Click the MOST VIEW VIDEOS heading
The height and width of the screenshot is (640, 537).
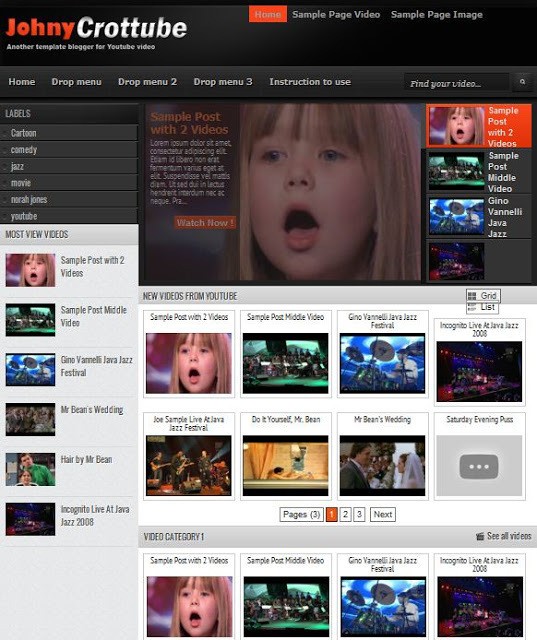[x=37, y=234]
